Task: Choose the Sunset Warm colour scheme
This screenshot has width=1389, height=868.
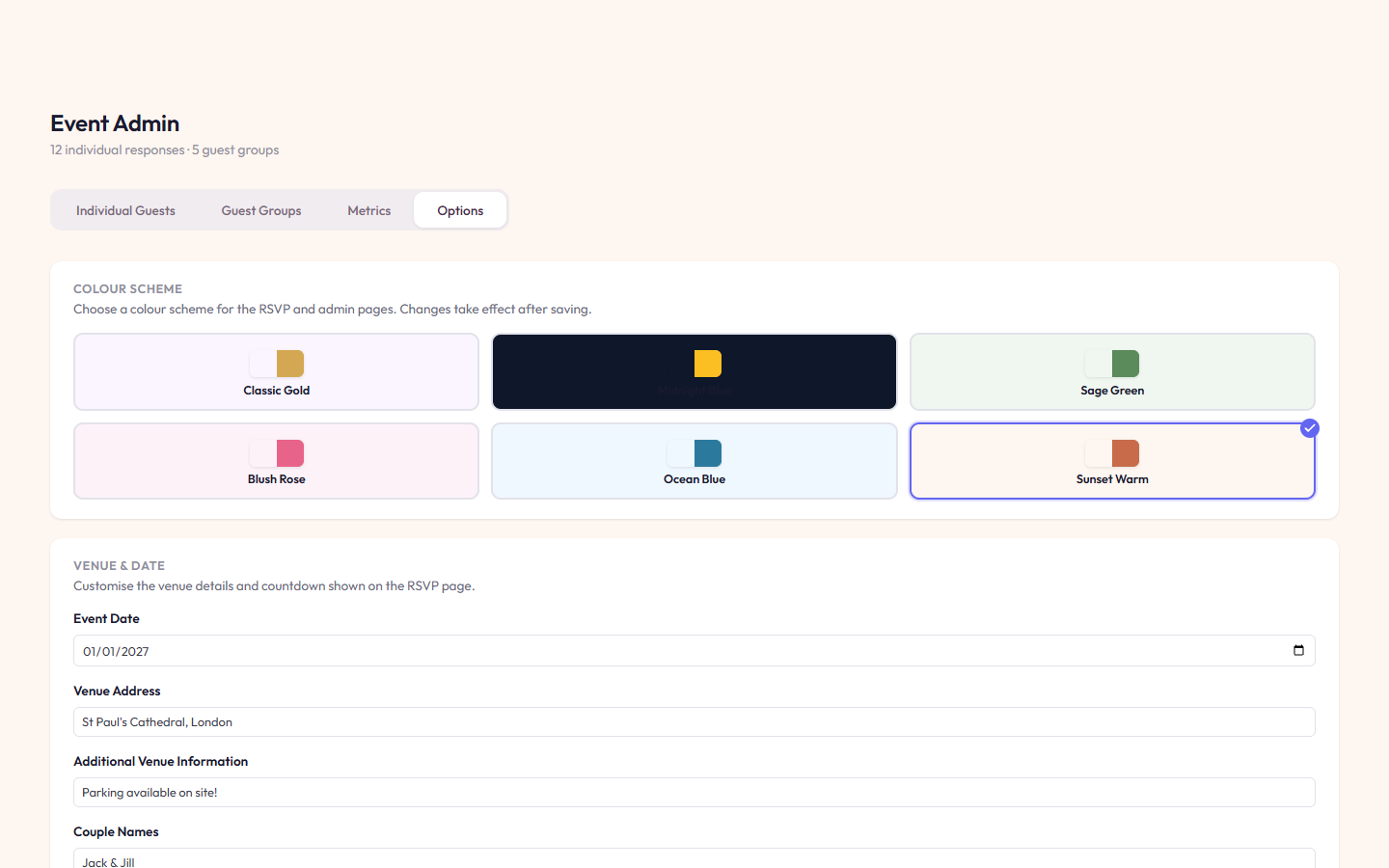Action: coord(1112,461)
